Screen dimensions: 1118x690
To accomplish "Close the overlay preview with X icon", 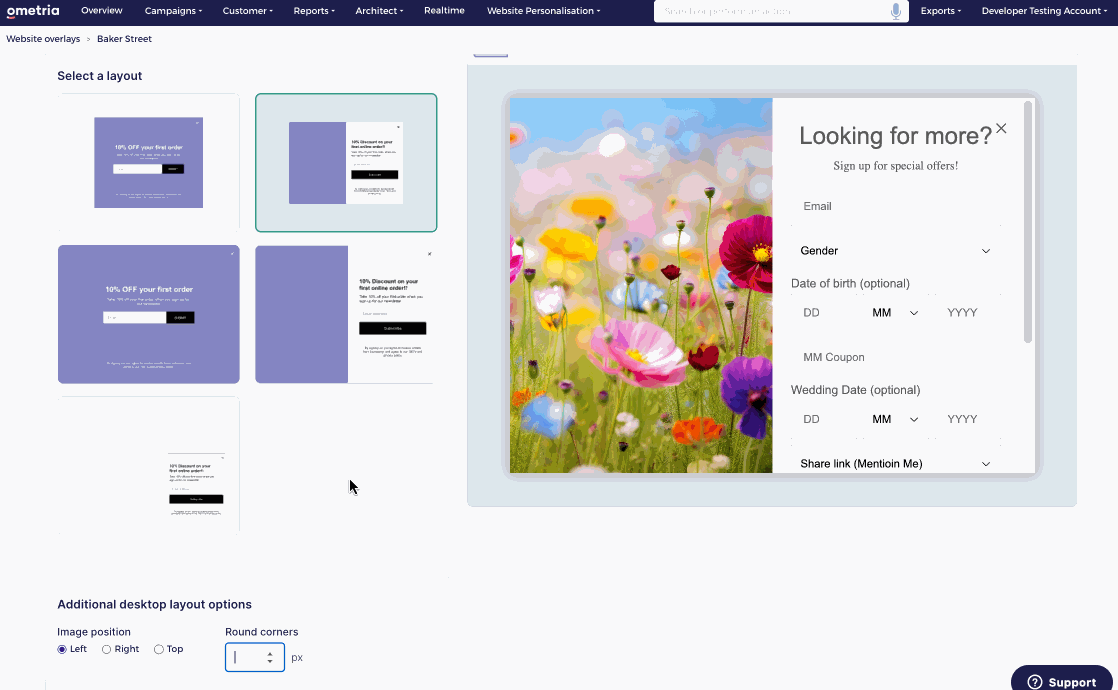I will 1001,128.
